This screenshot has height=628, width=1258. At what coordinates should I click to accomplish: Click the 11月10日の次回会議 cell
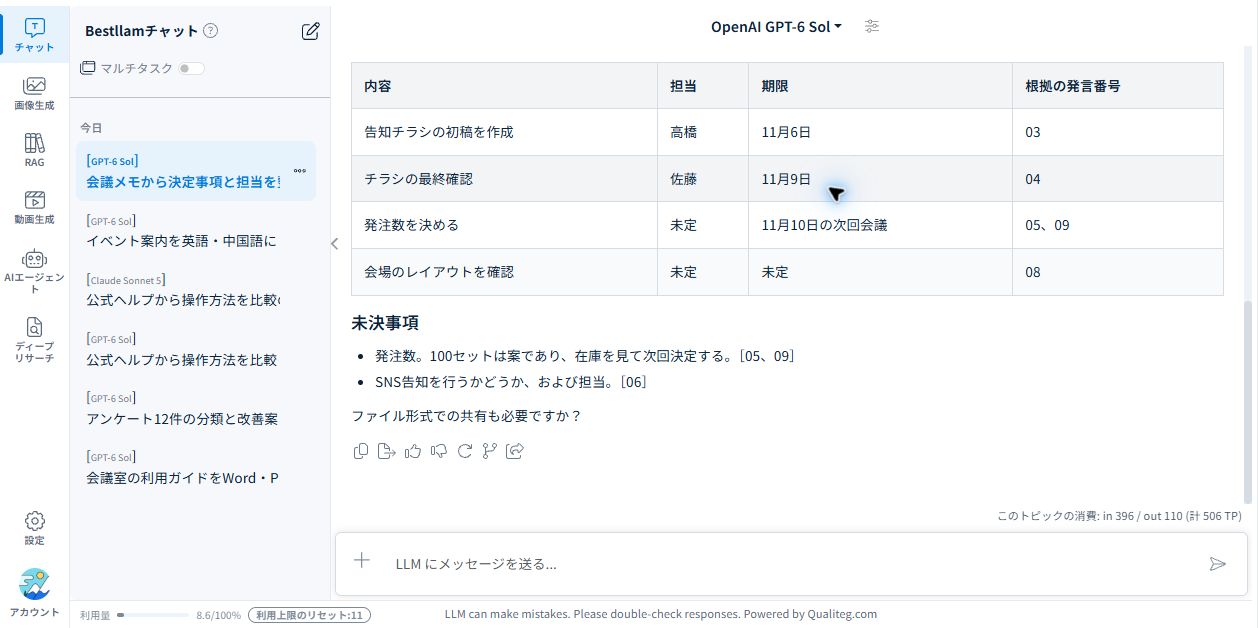coord(880,225)
